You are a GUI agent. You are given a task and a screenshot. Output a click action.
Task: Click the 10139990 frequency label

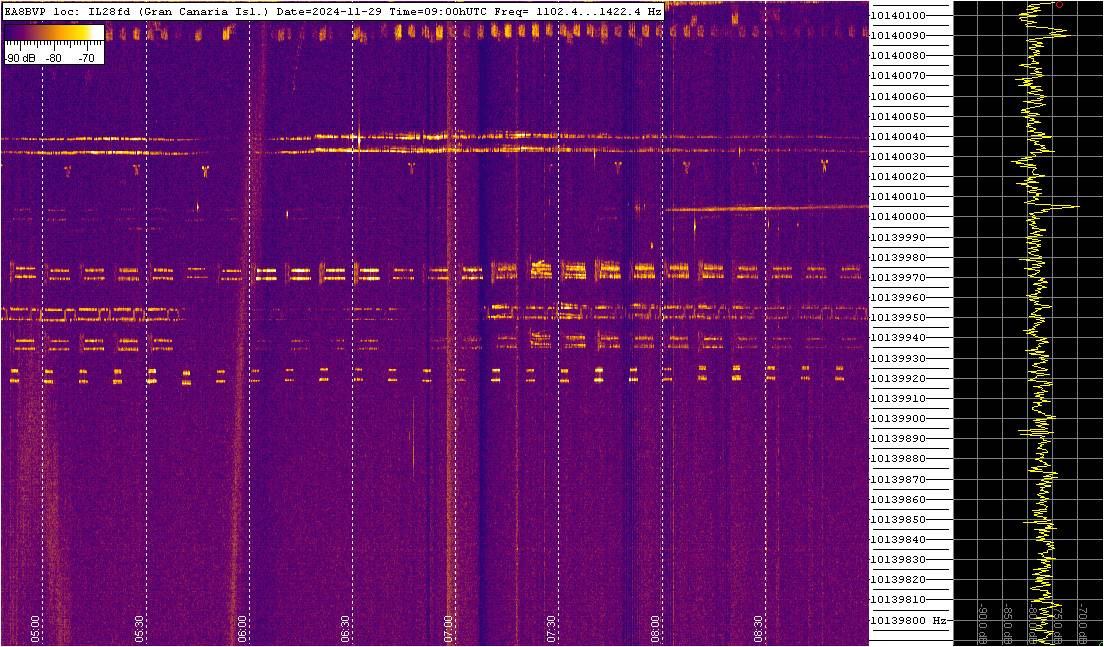[898, 237]
